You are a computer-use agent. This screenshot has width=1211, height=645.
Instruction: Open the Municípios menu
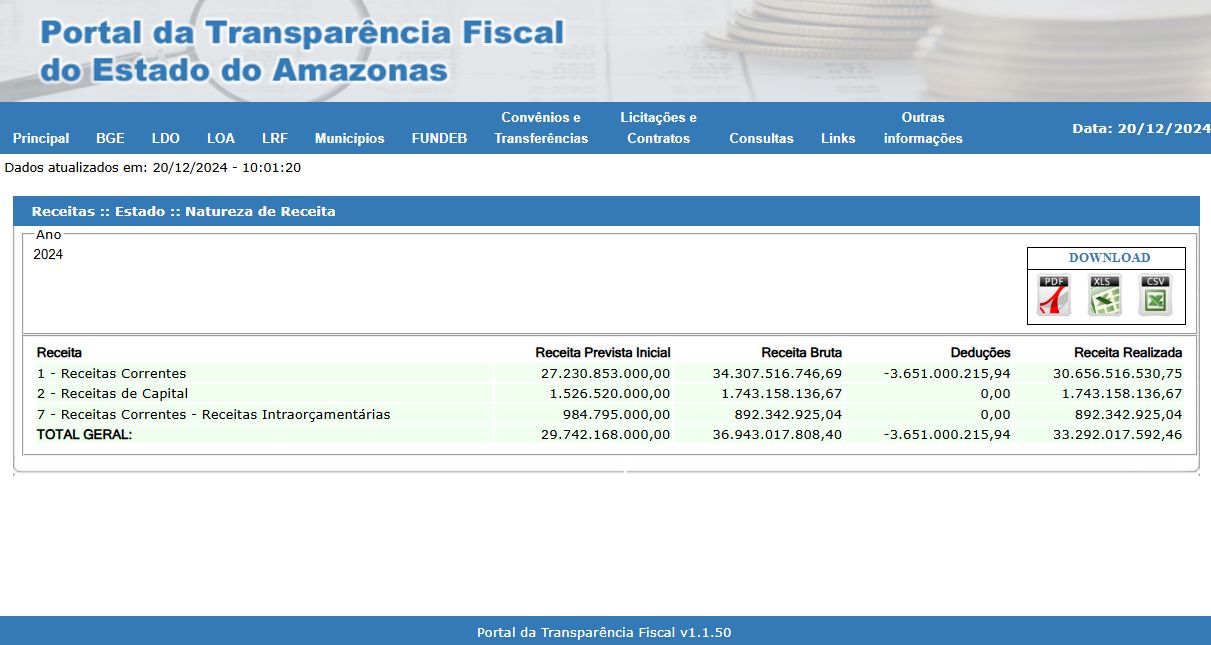(349, 138)
